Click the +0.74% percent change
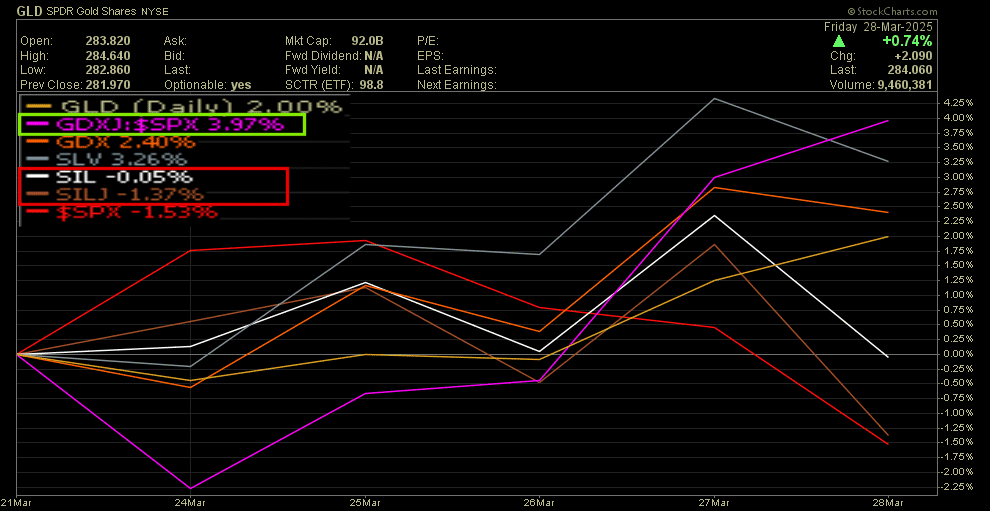Screen dimensions: 990x511 coord(908,42)
